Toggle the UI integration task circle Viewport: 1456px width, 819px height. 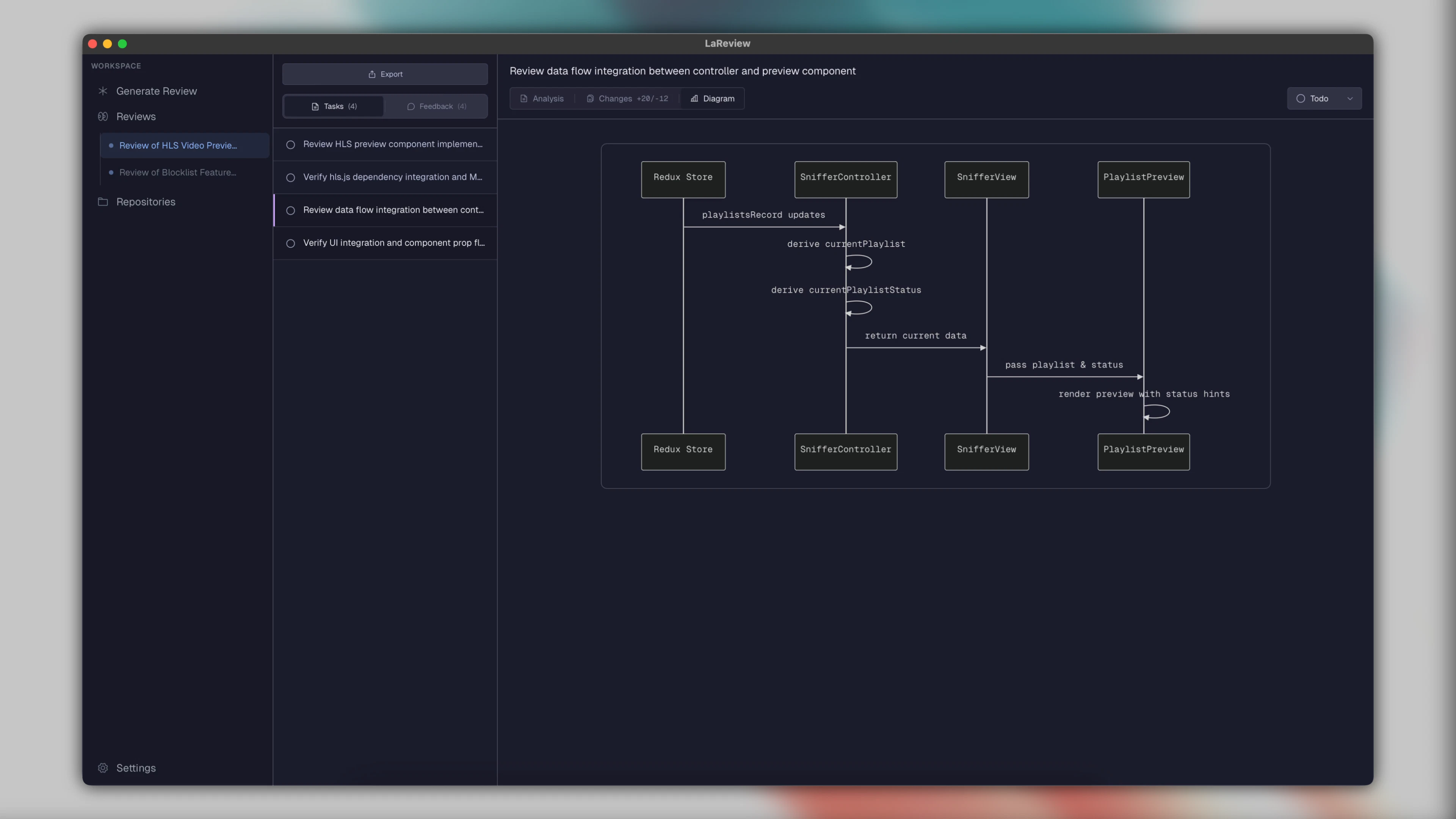(290, 243)
